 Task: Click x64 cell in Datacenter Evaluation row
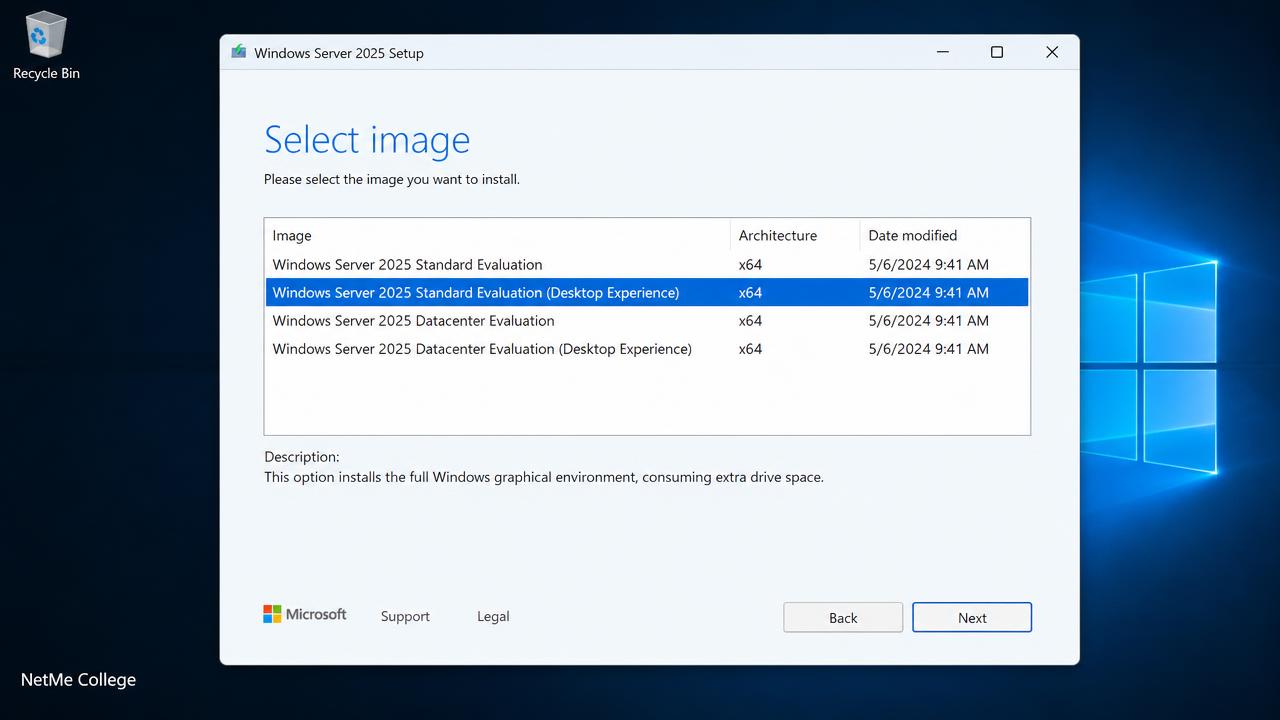[750, 321]
